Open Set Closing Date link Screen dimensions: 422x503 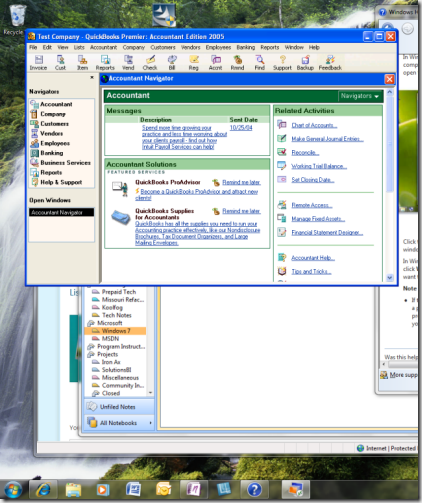(x=313, y=180)
